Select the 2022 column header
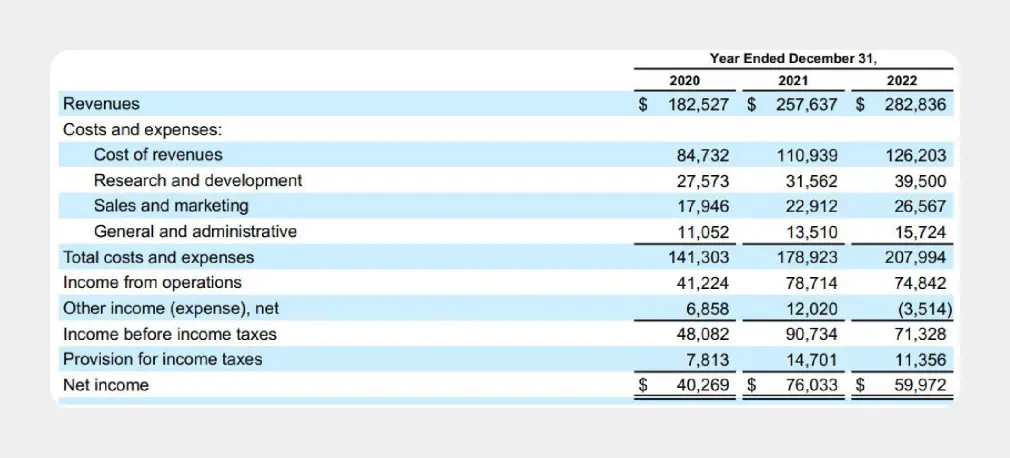 tap(901, 81)
